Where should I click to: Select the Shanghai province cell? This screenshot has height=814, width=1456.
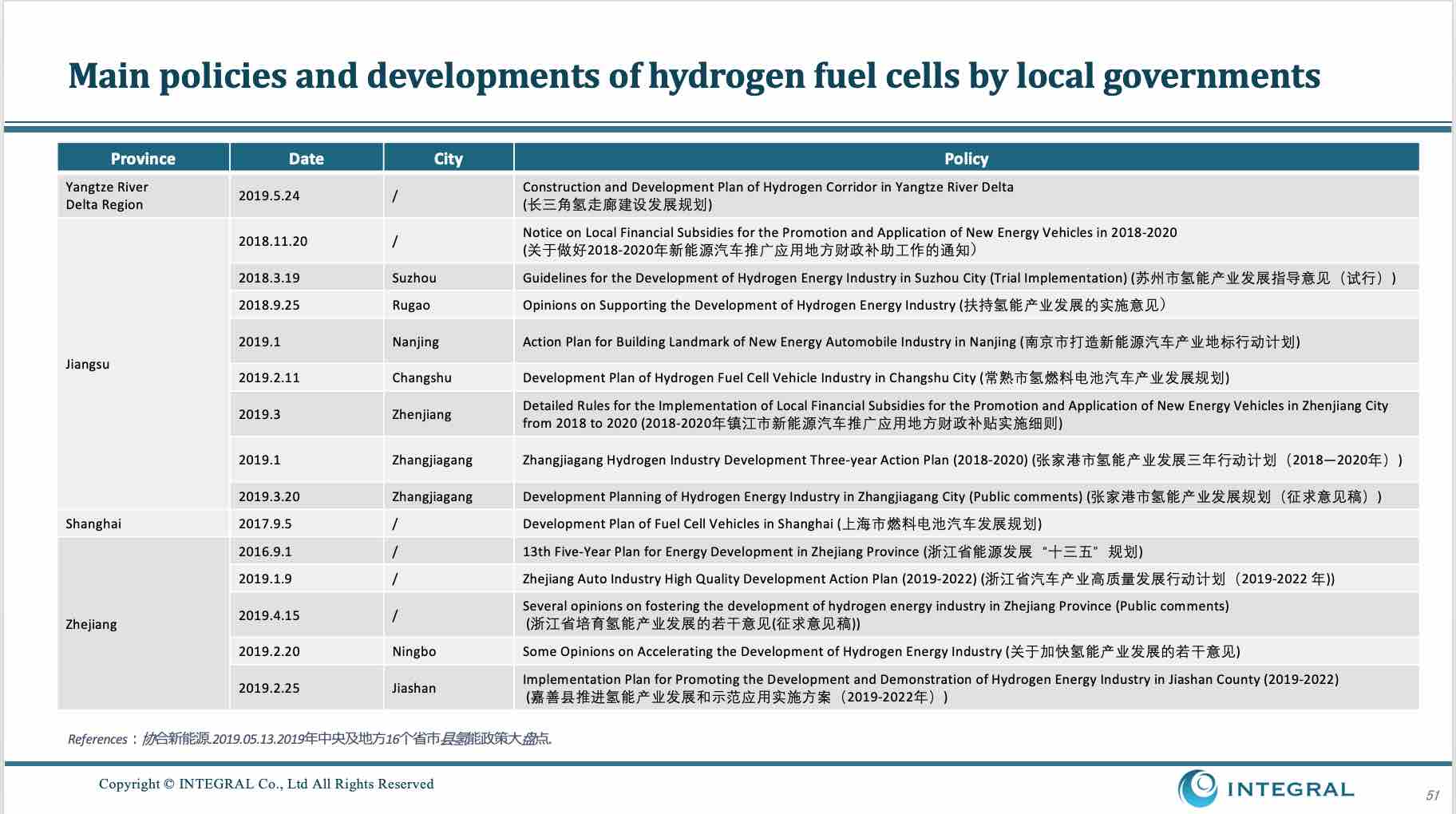click(143, 524)
